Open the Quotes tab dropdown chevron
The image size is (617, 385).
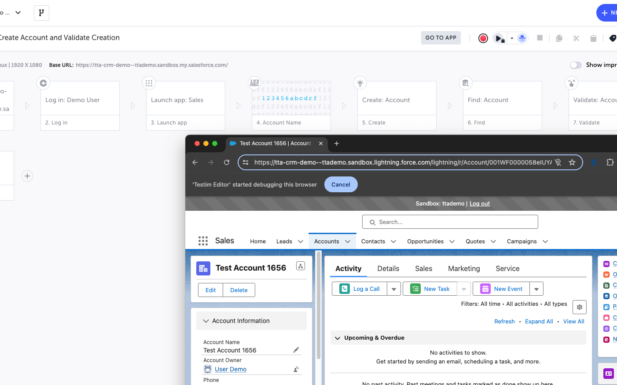(493, 241)
